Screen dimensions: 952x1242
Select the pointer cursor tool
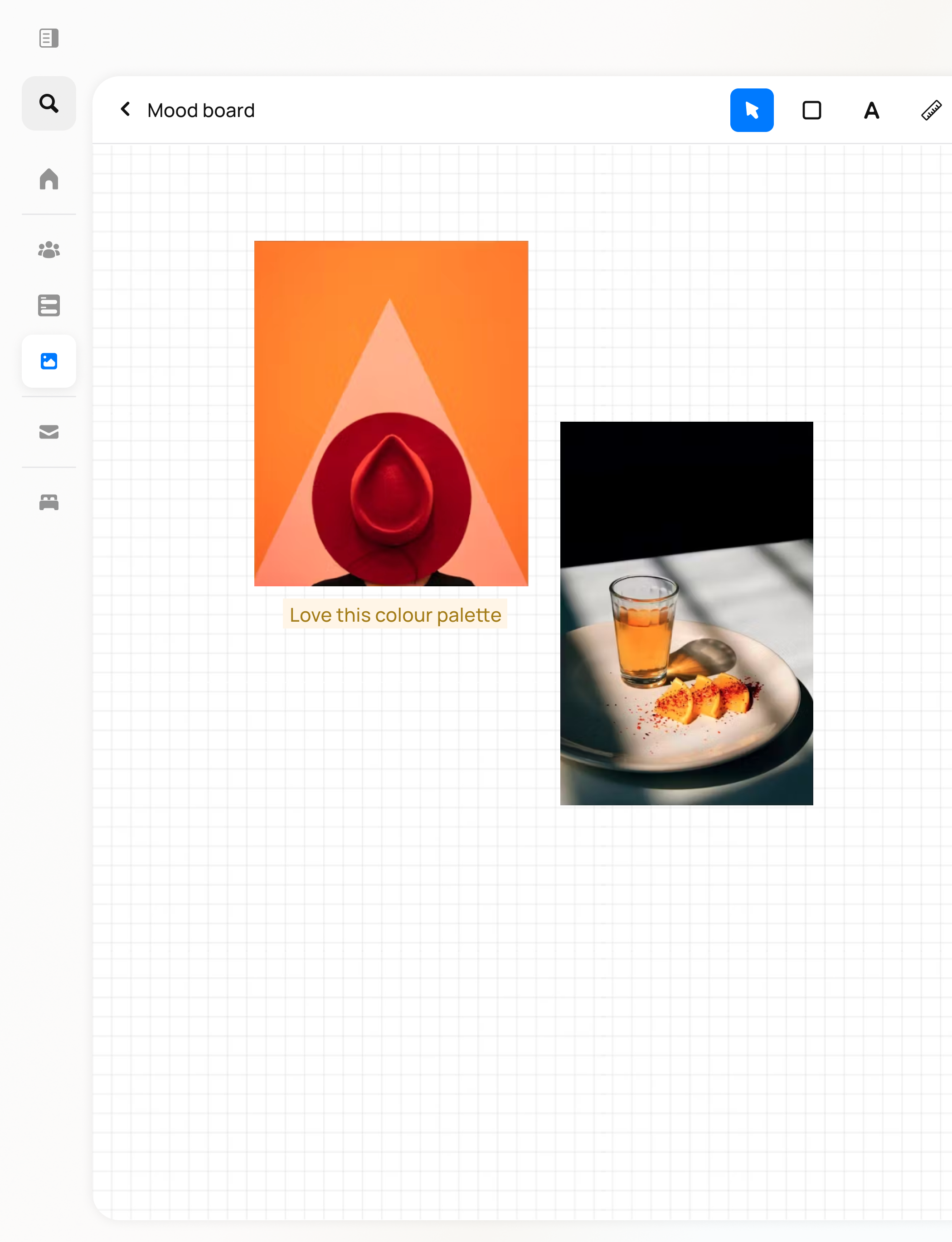tap(752, 110)
